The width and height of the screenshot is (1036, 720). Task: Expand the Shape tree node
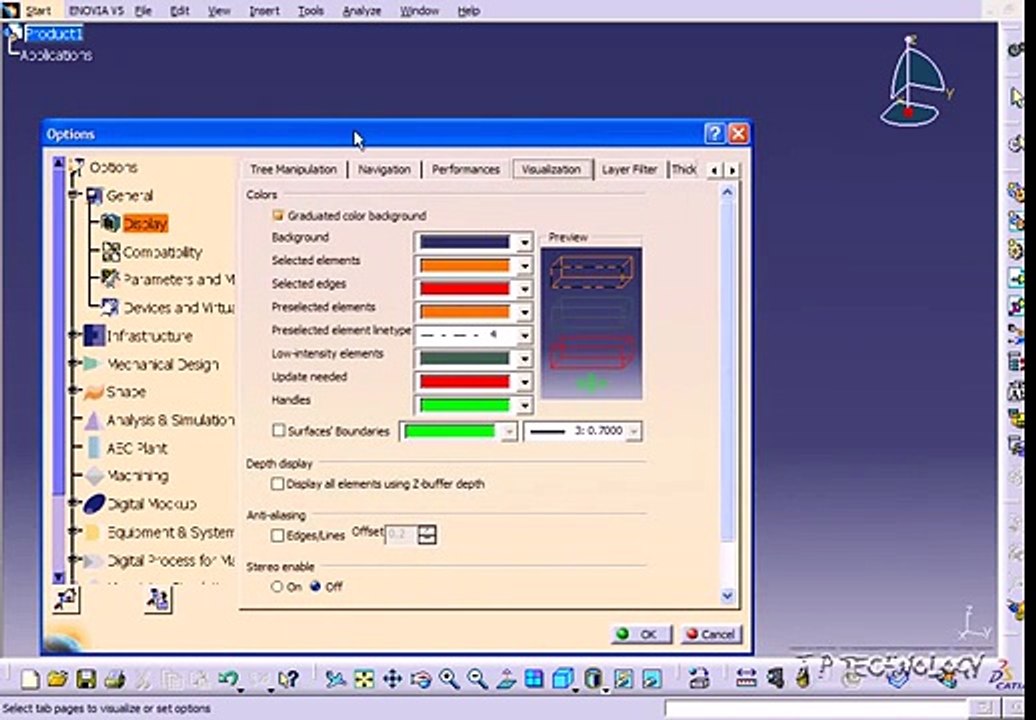pyautogui.click(x=73, y=392)
